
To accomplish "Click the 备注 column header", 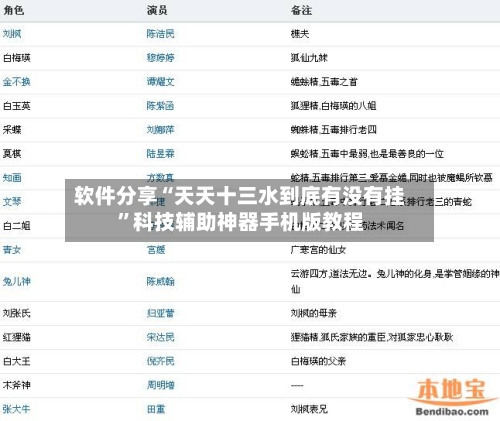I will [x=301, y=10].
